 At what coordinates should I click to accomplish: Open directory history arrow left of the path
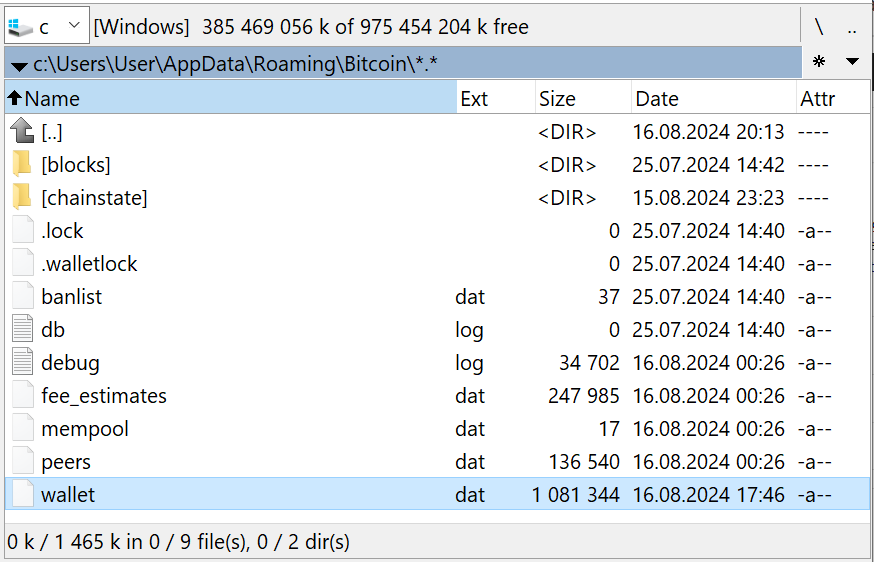click(x=19, y=67)
